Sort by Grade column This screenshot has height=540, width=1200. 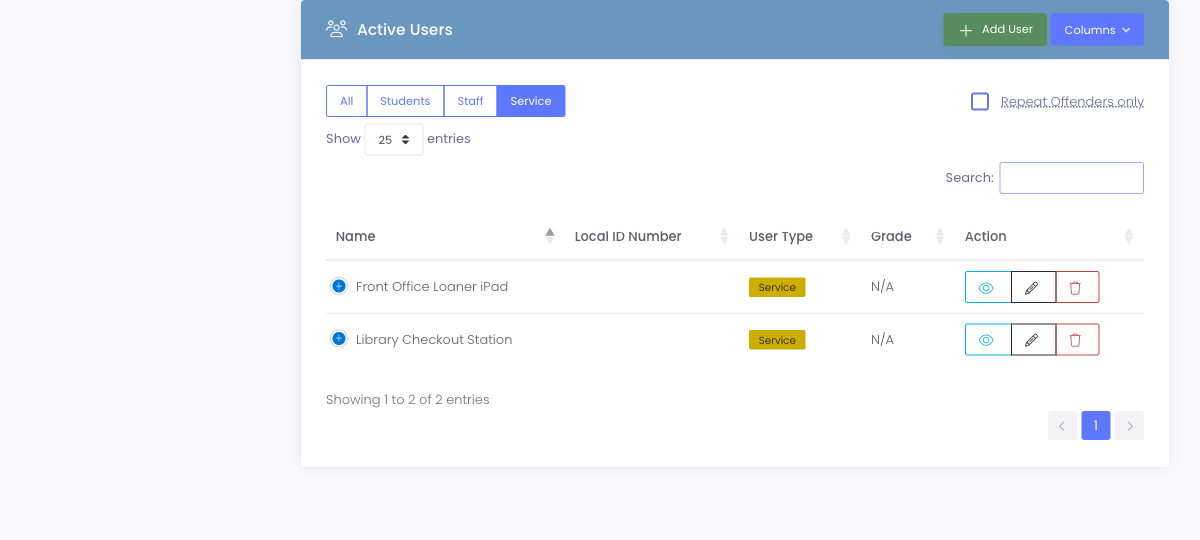[x=908, y=237]
